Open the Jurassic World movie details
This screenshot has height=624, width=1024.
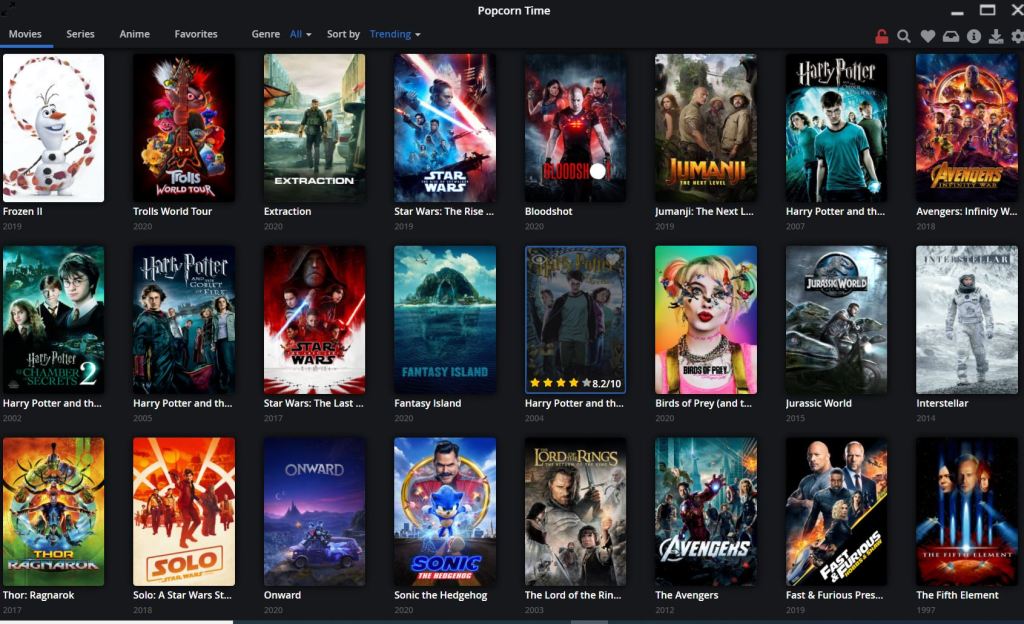coord(836,318)
